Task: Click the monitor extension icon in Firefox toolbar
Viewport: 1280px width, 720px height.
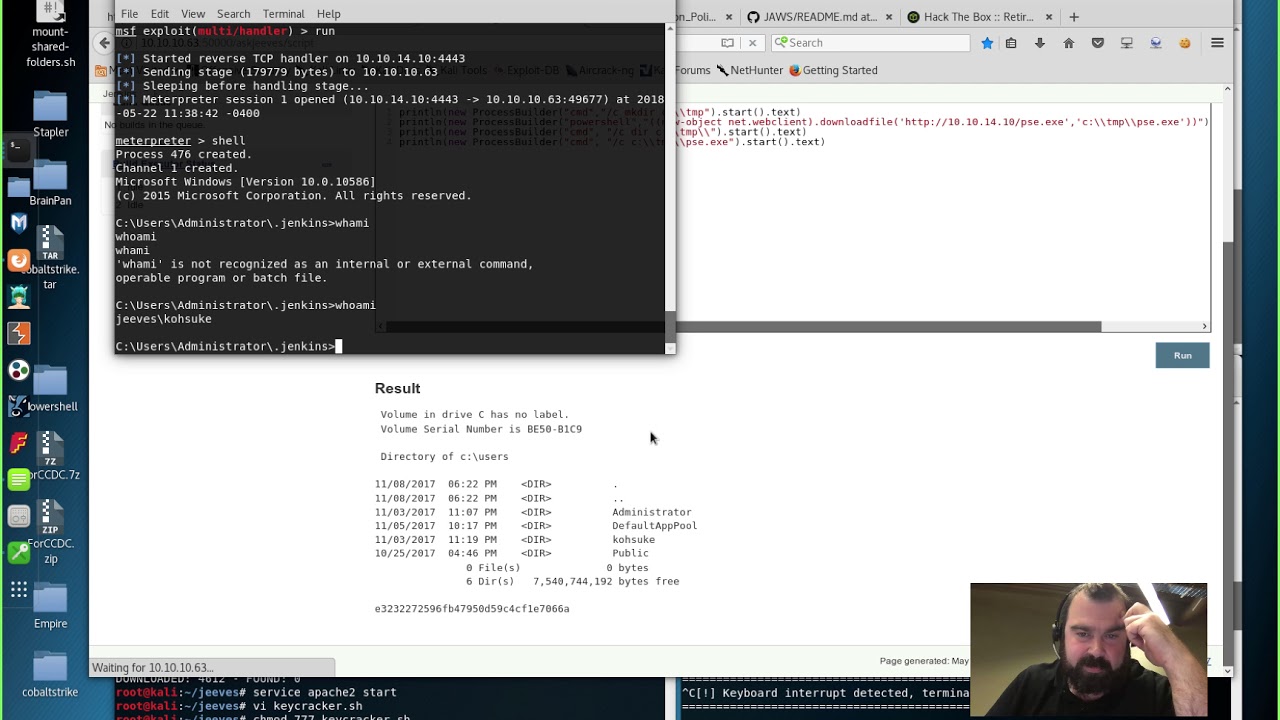Action: pos(1127,43)
